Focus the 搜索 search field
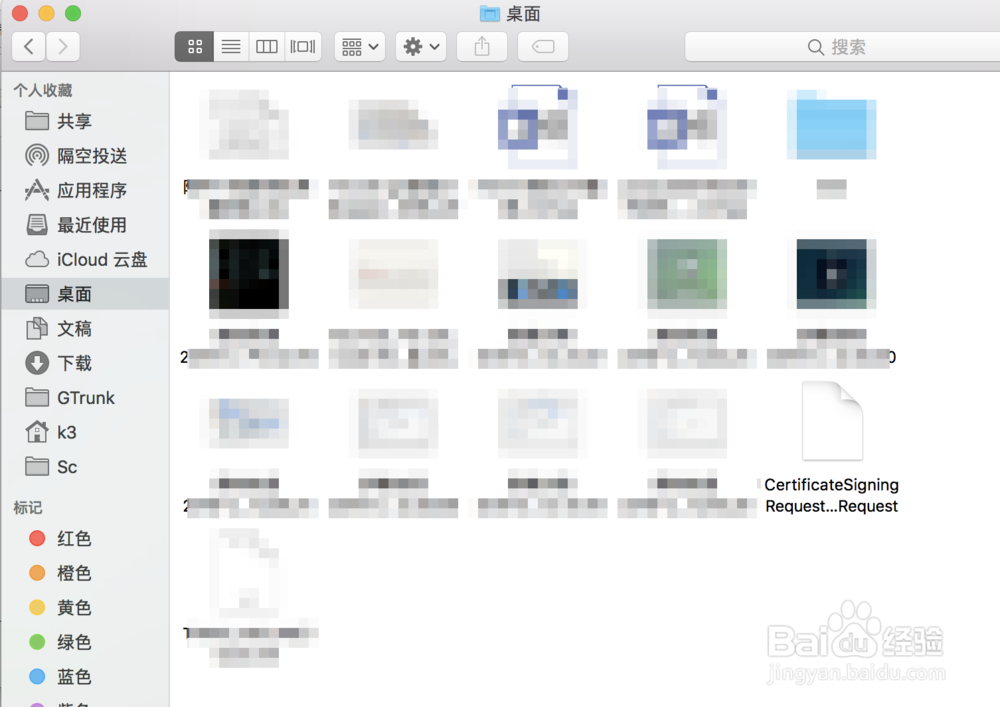 842,47
